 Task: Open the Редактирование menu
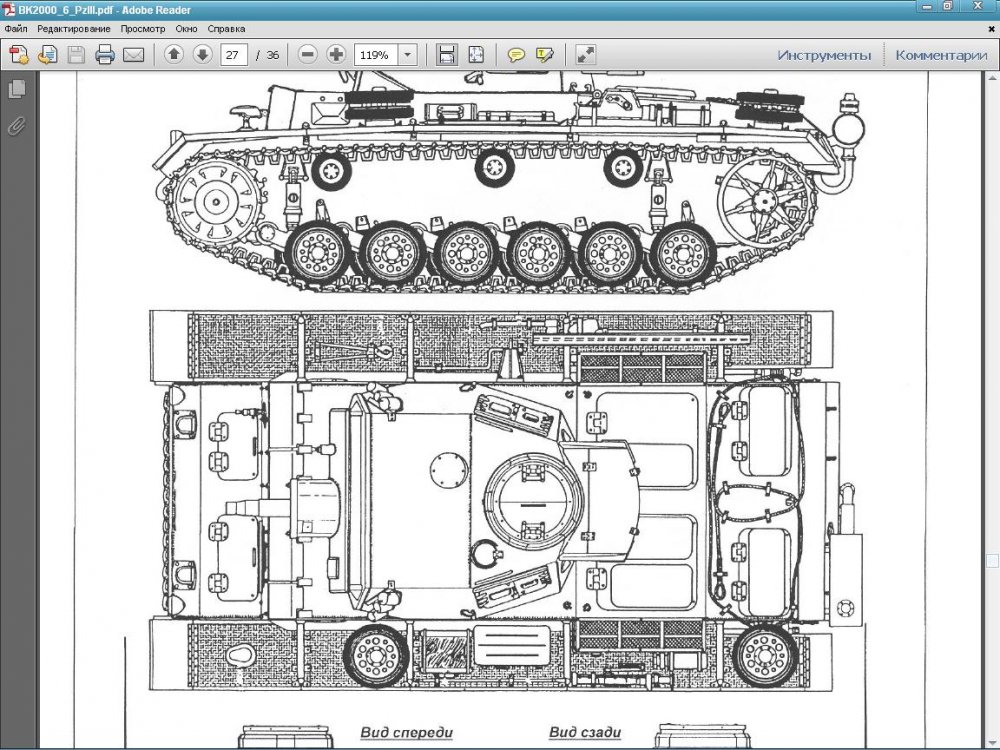click(x=74, y=29)
